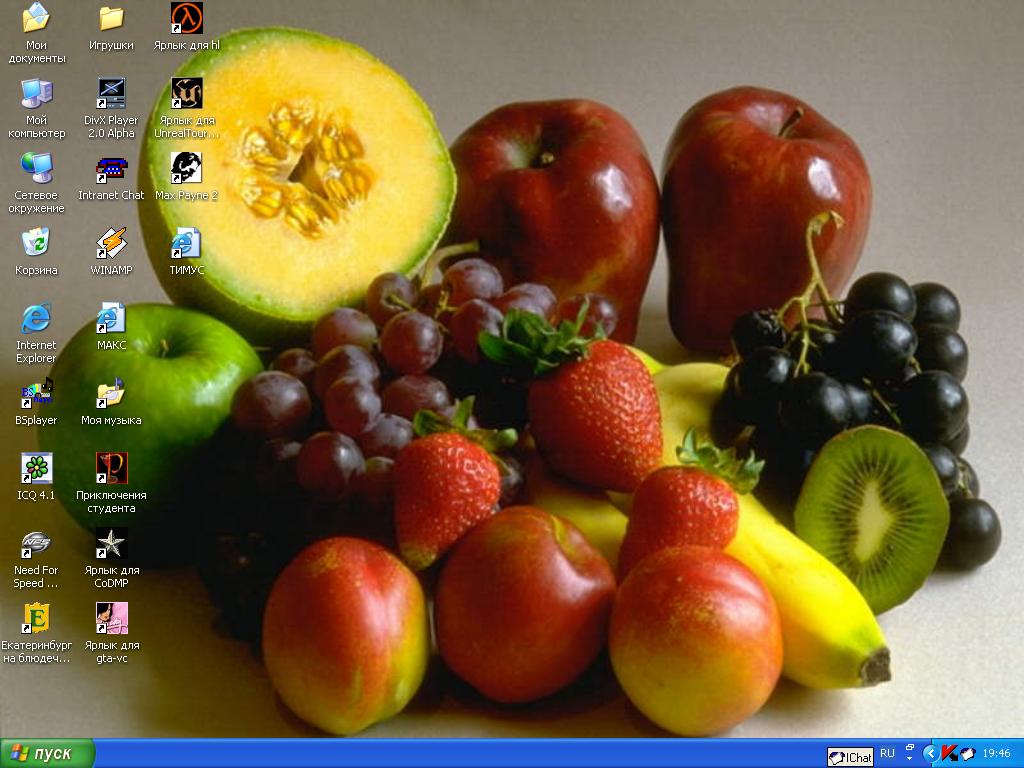
Task: Launch Need For Speed shortcut
Action: point(36,543)
